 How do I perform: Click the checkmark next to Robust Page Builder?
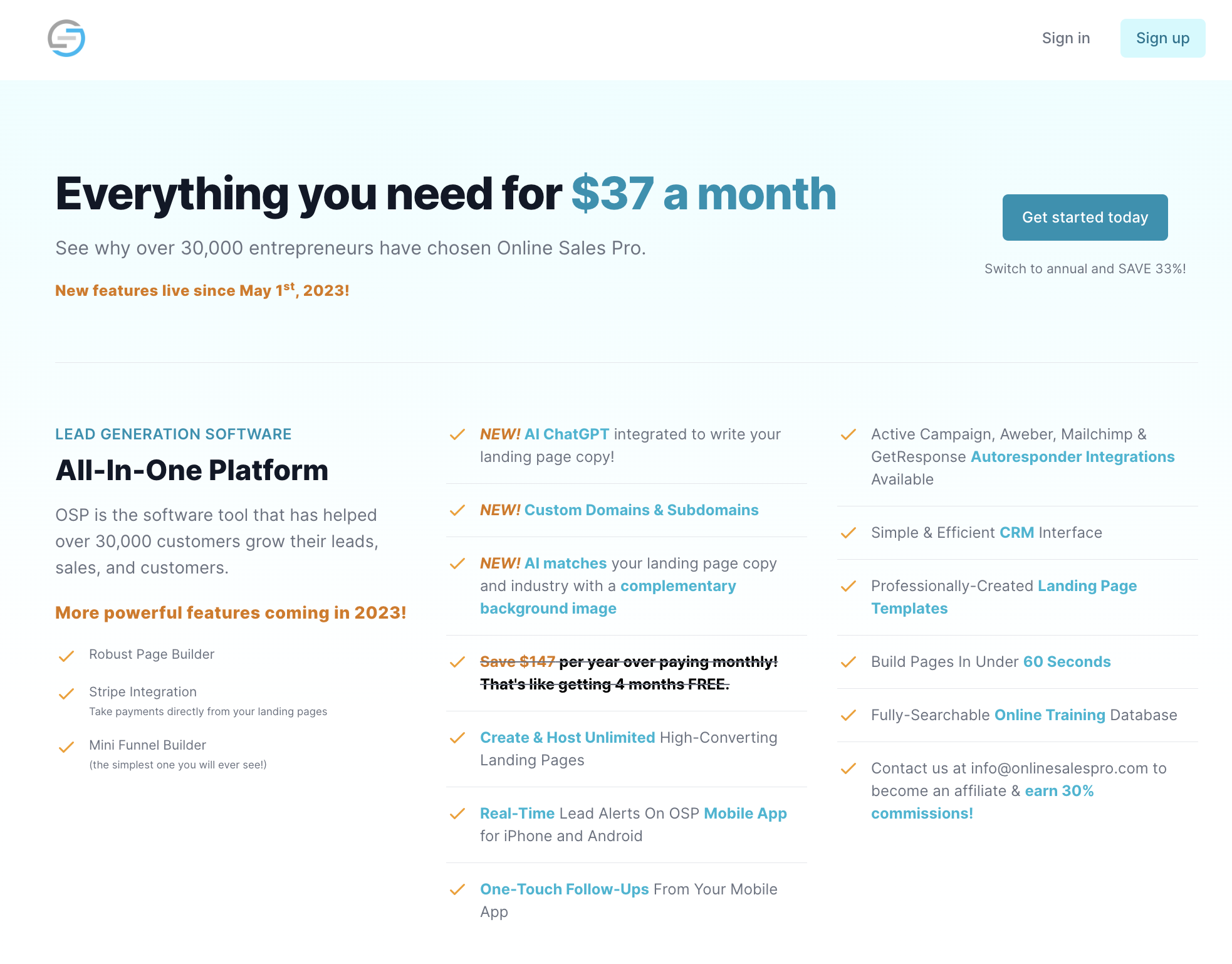click(66, 656)
